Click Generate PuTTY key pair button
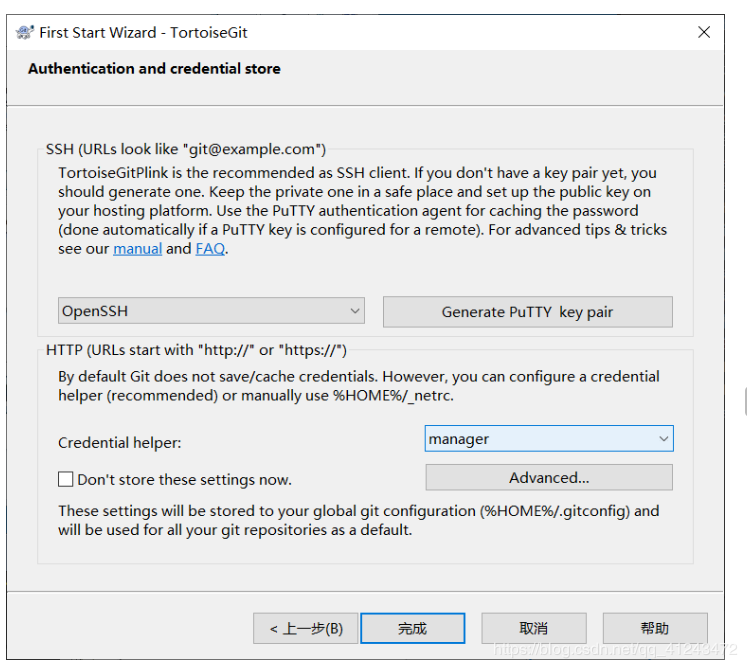 [528, 312]
